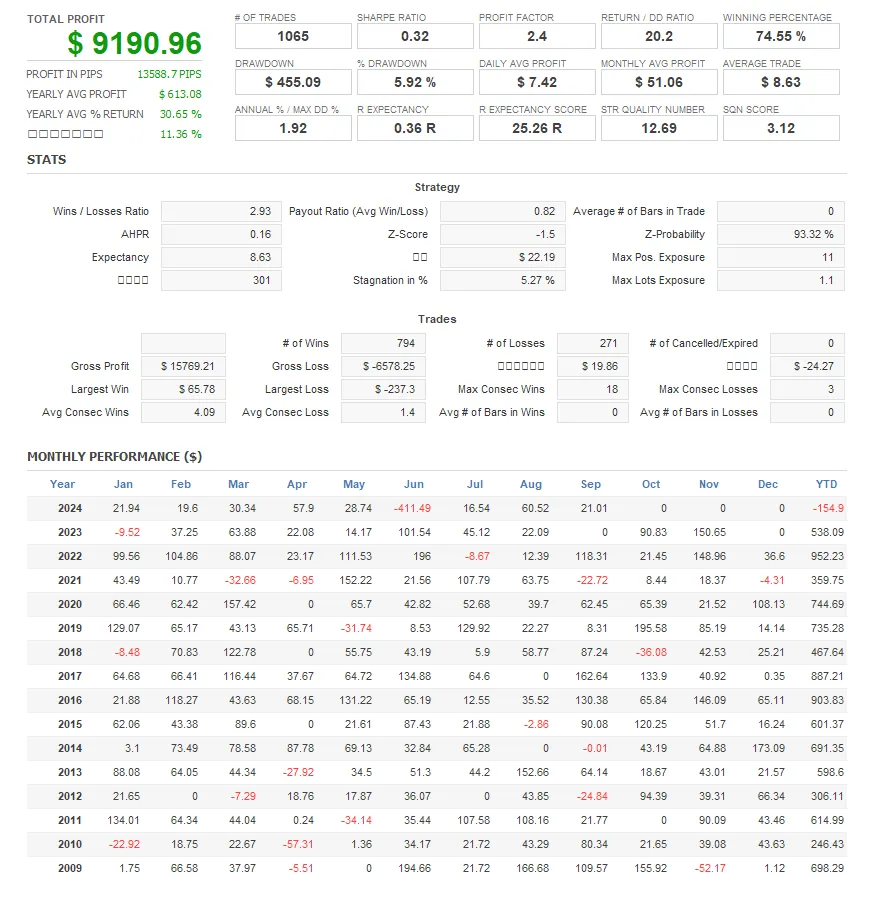Click the Sharpe Ratio value box
The image size is (873, 897).
415,36
